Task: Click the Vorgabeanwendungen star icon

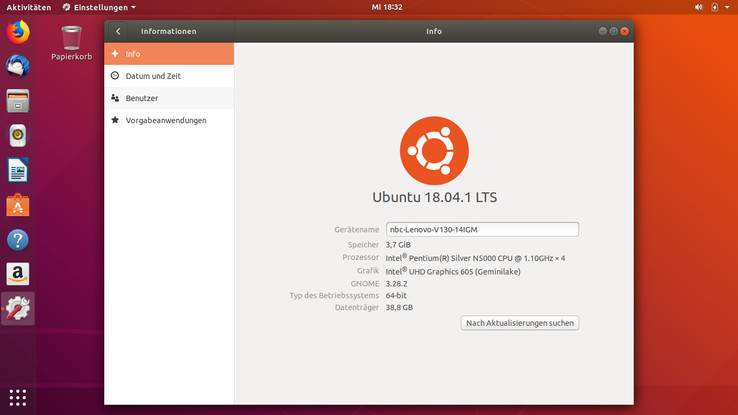Action: [115, 120]
